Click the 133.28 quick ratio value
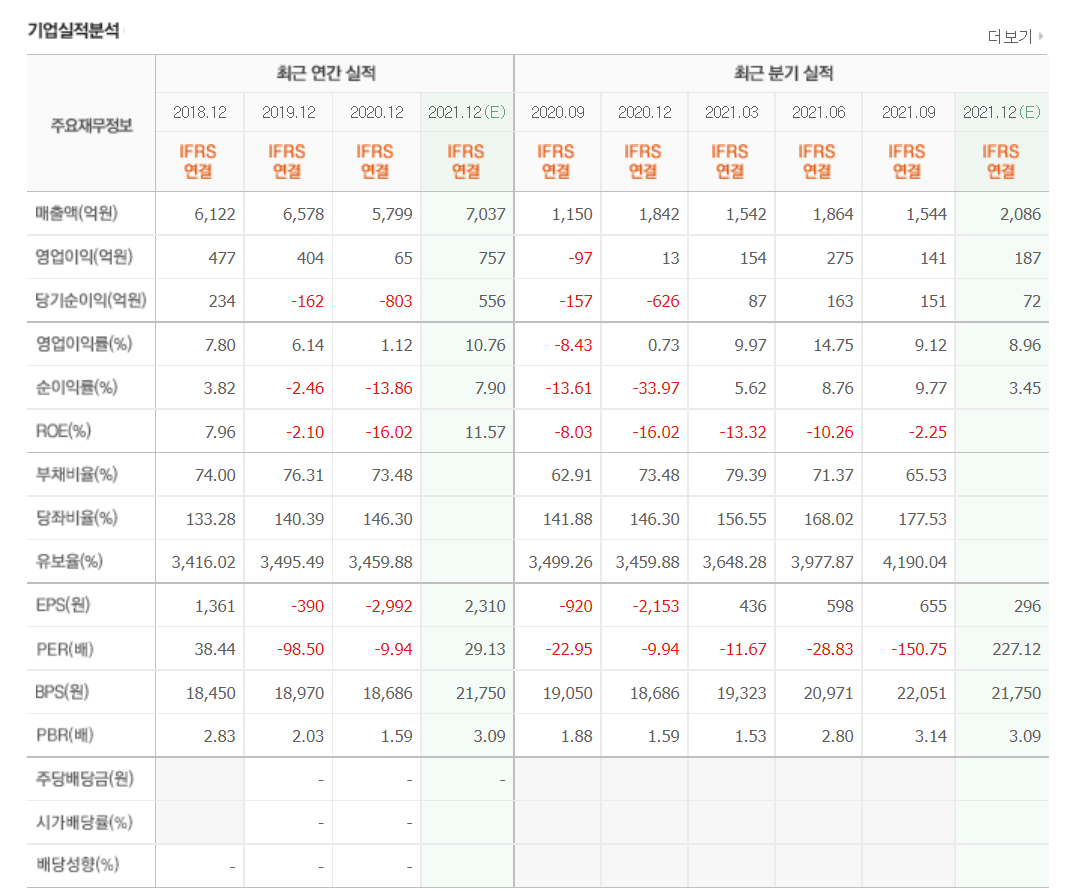 (211, 519)
